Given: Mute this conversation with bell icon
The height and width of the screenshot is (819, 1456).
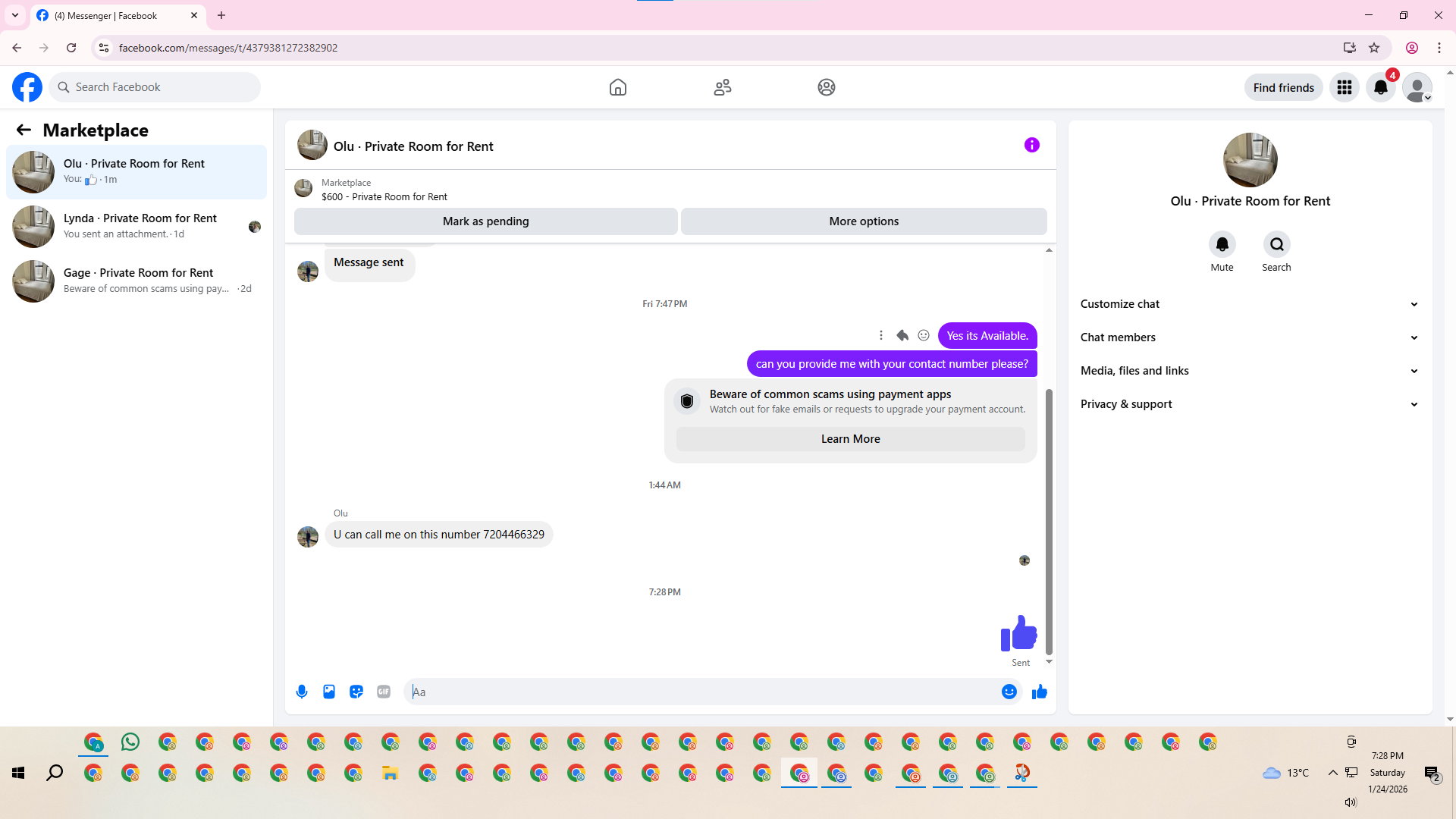Looking at the screenshot, I should pyautogui.click(x=1222, y=244).
